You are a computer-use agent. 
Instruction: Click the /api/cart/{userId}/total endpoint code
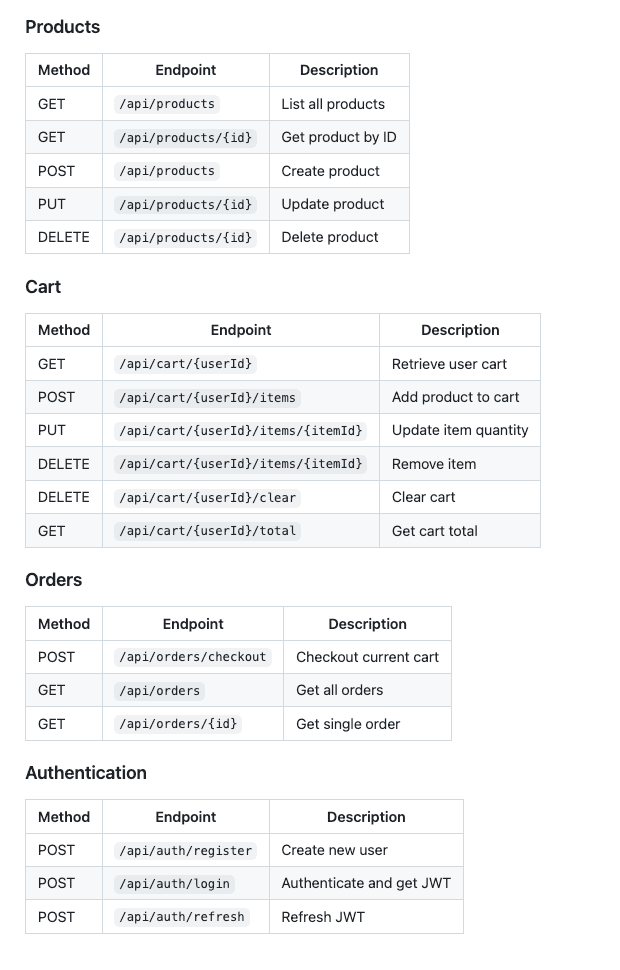point(208,531)
